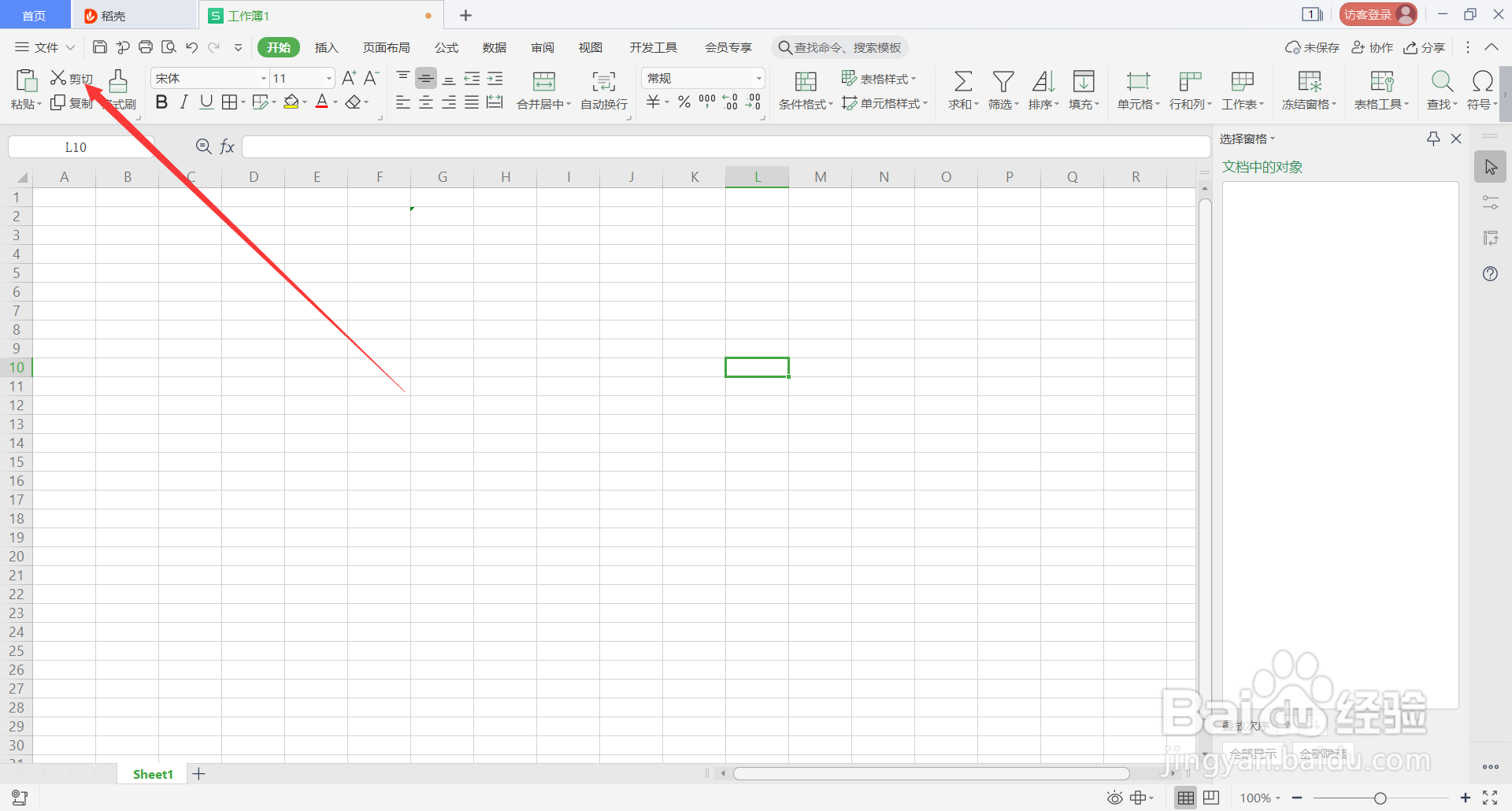Click the increase decimal places icon
The width and height of the screenshot is (1512, 811).
coord(730,102)
